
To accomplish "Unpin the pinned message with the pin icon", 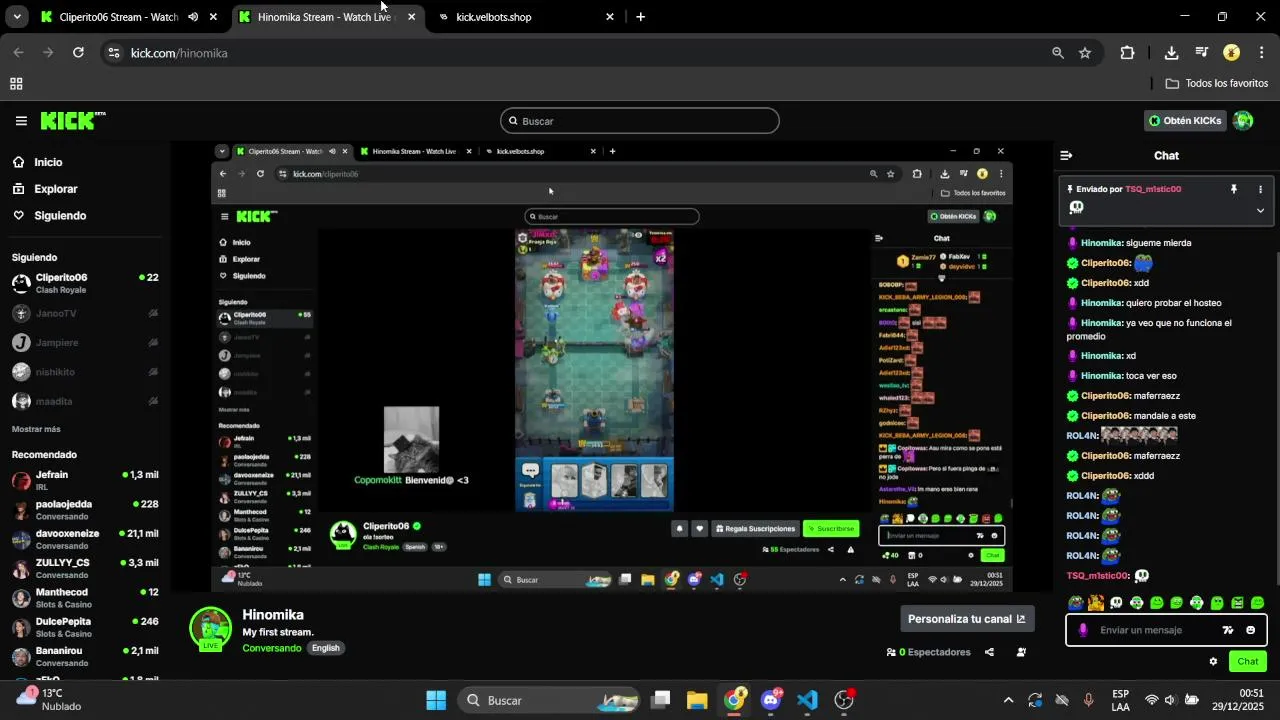I will [1234, 189].
